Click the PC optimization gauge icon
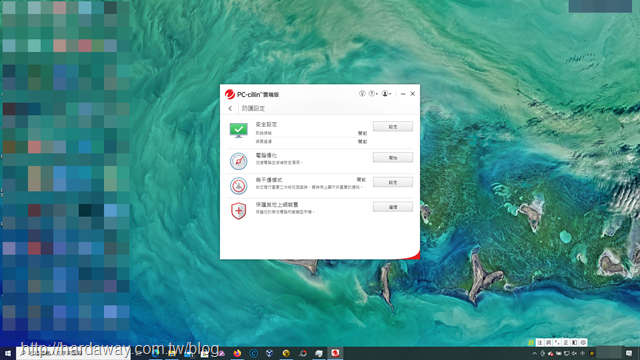The height and width of the screenshot is (360, 640). tap(238, 161)
